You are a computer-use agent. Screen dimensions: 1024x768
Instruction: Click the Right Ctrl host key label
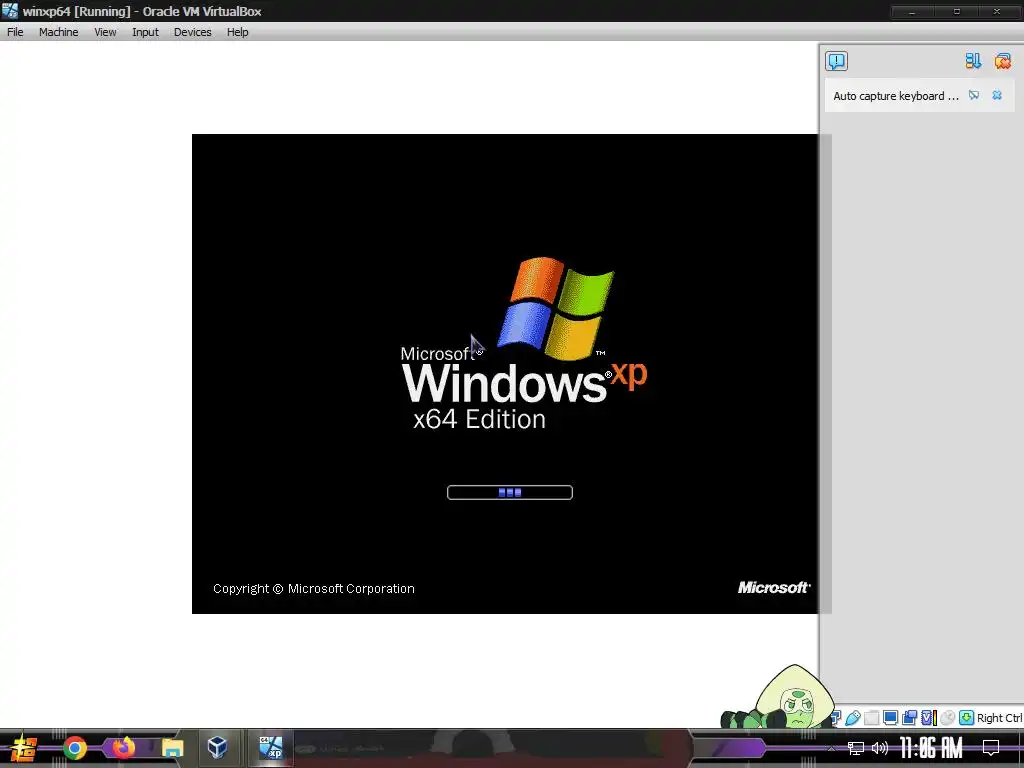click(x=1000, y=718)
